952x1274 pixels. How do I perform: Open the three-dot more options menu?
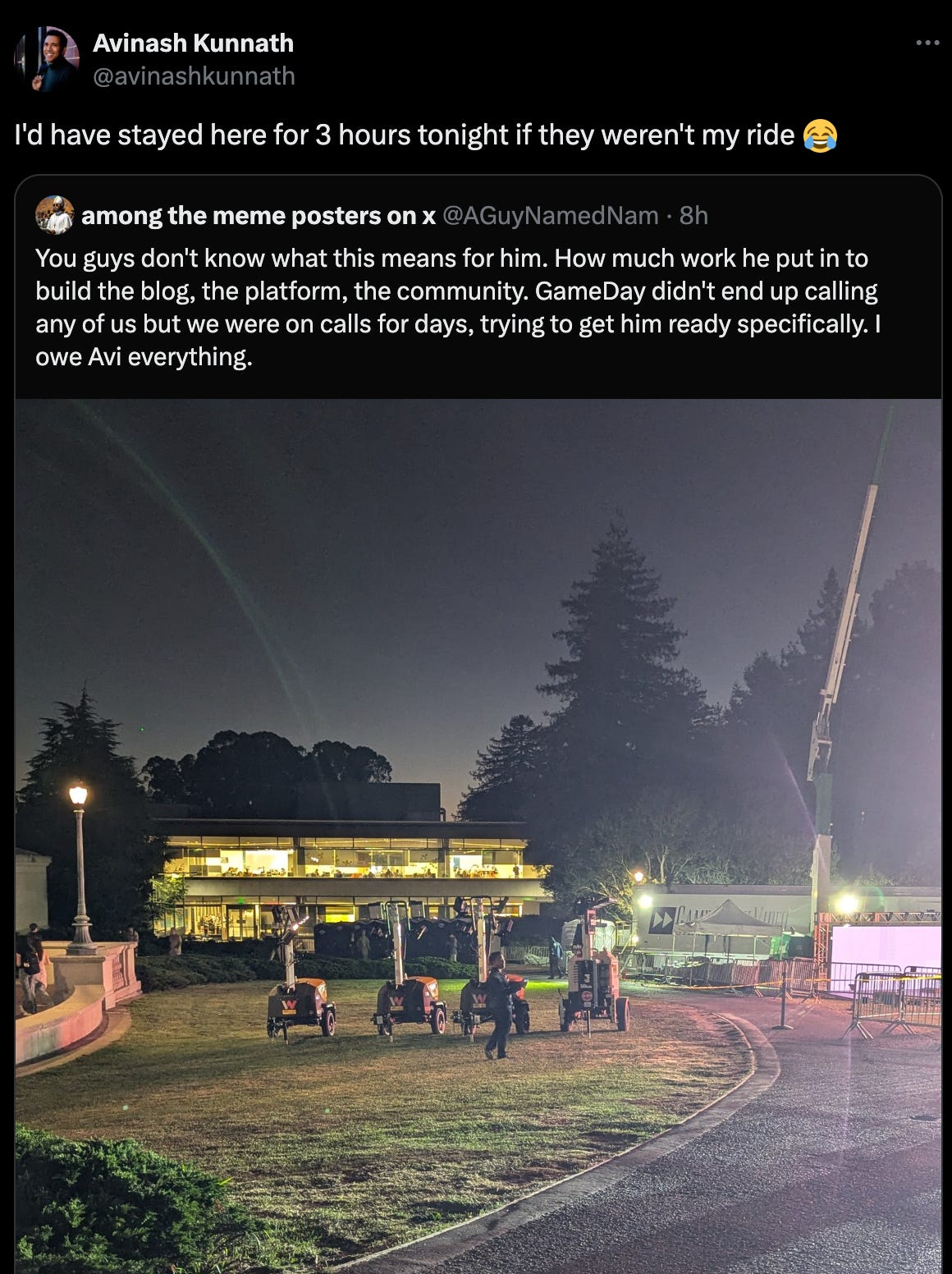[x=927, y=43]
